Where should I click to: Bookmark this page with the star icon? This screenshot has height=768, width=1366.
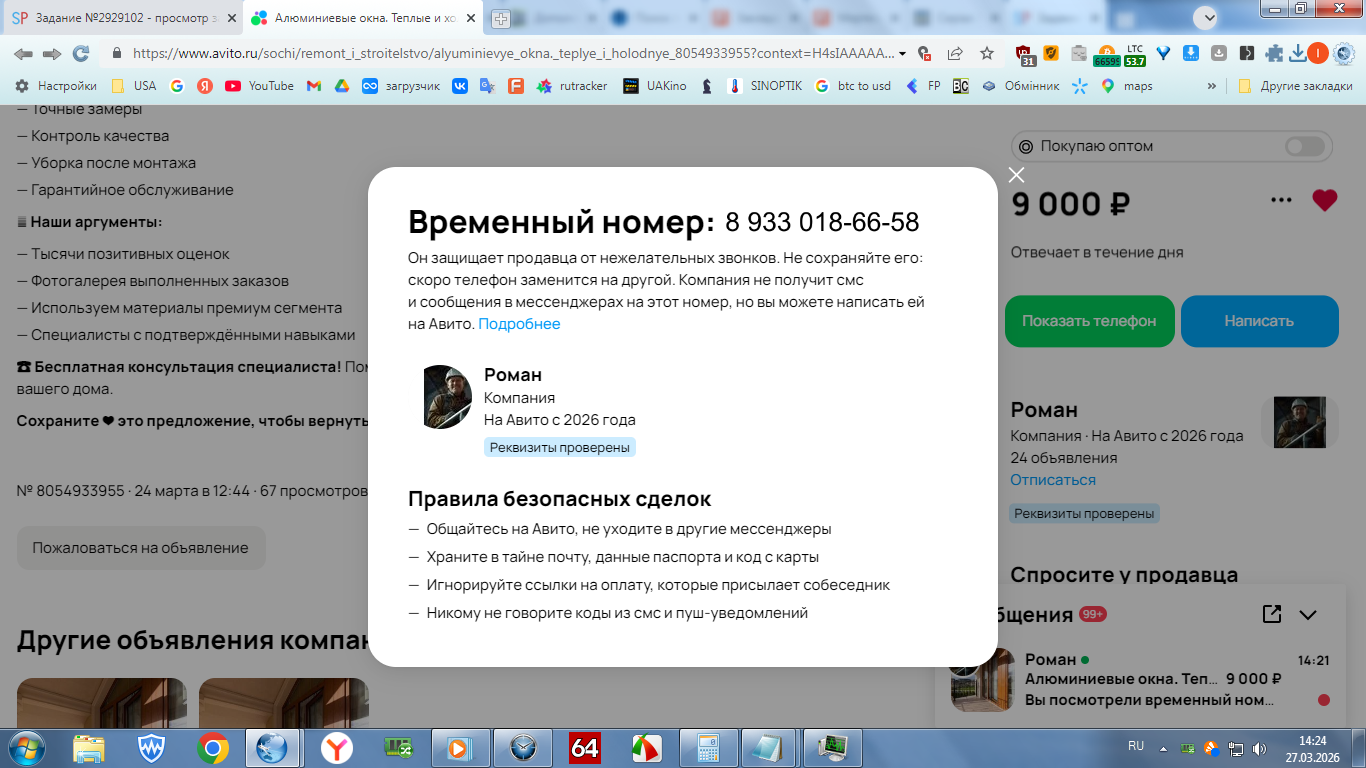click(x=987, y=53)
